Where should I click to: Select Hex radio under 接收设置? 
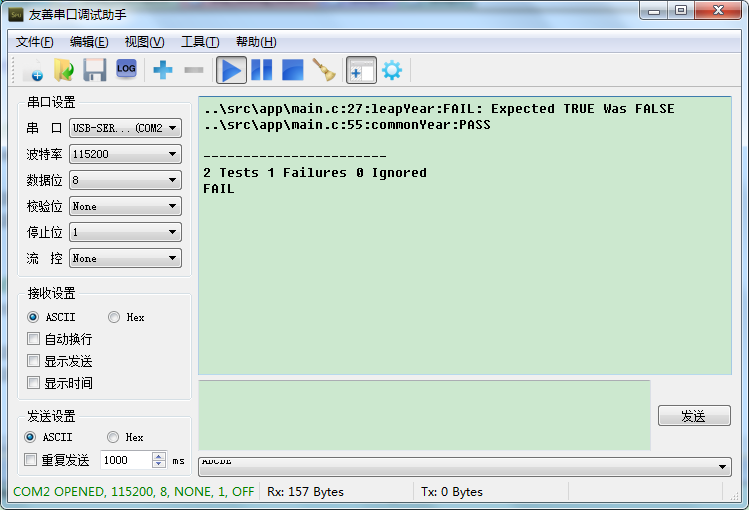click(113, 317)
